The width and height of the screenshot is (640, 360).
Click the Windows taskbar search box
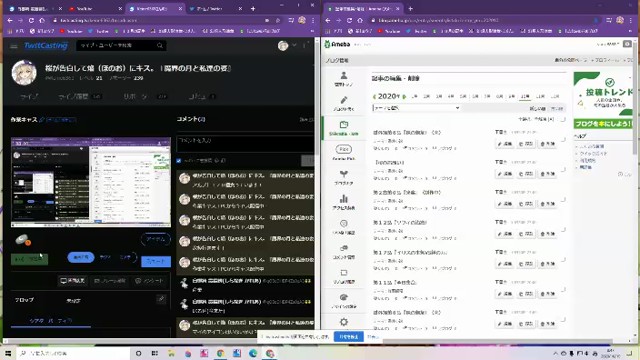[73, 353]
